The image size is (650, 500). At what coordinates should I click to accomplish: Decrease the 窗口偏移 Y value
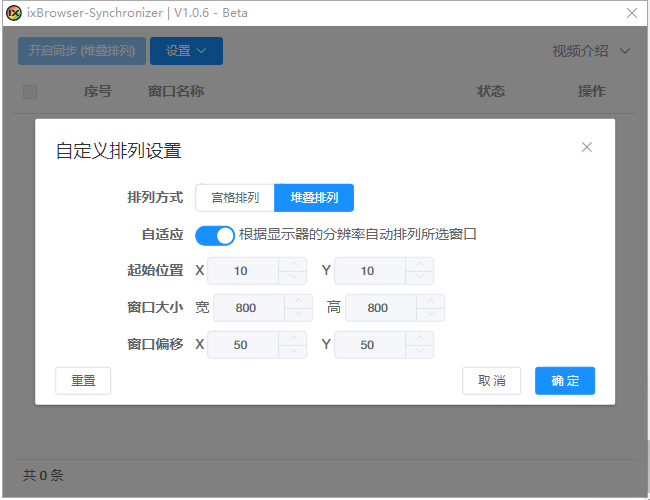[x=420, y=351]
